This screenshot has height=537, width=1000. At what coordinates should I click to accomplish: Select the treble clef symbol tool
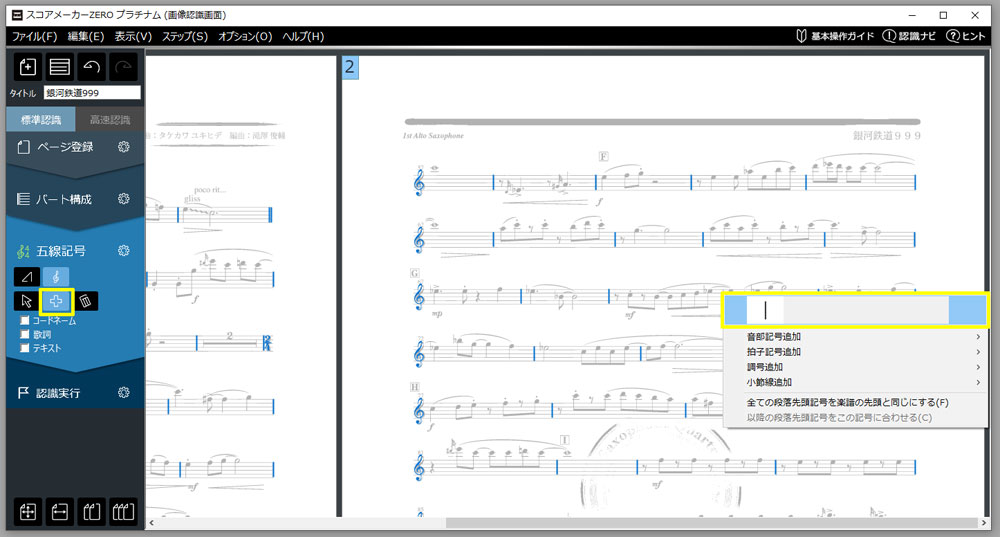(x=56, y=277)
